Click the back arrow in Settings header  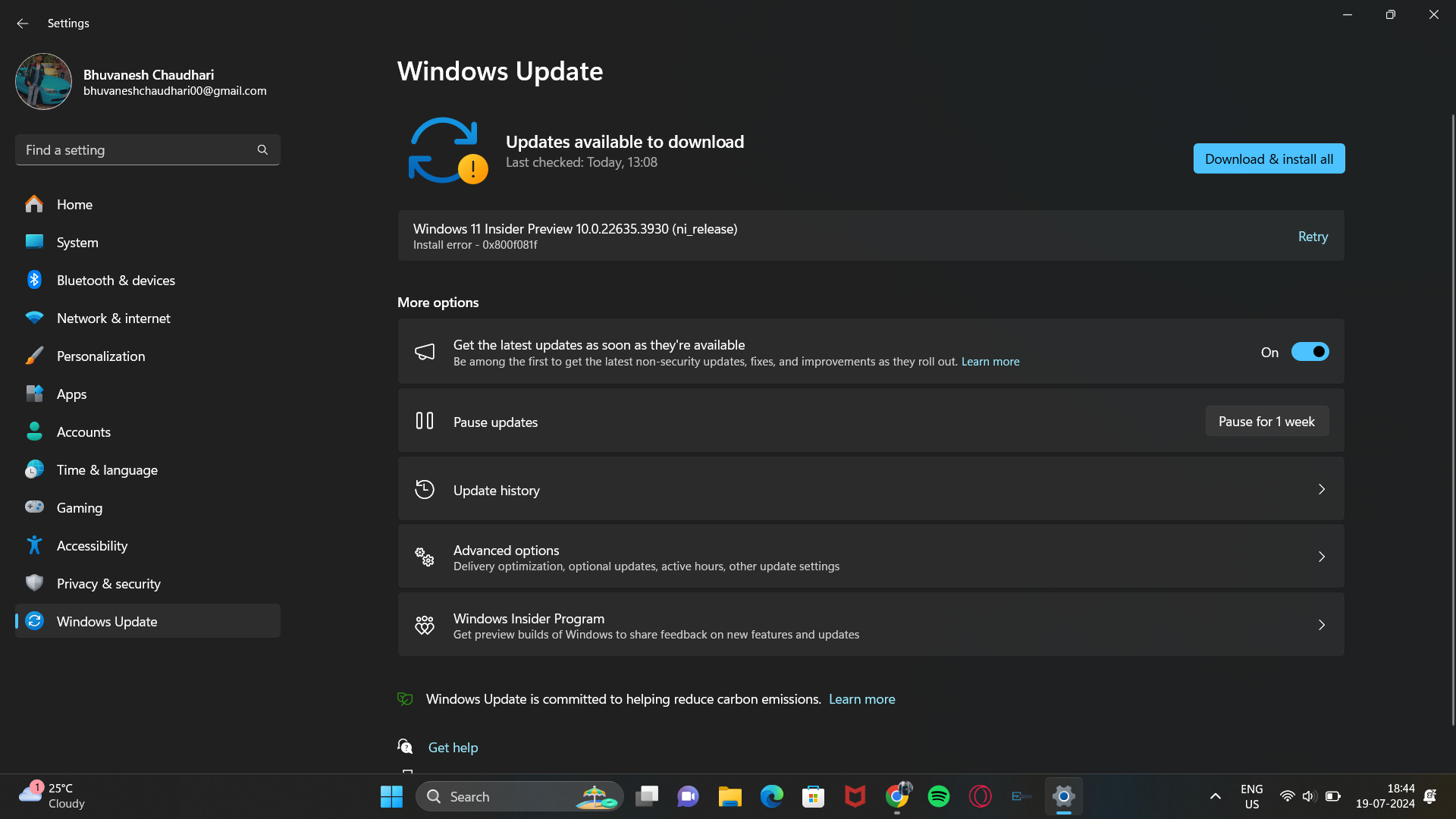point(22,24)
